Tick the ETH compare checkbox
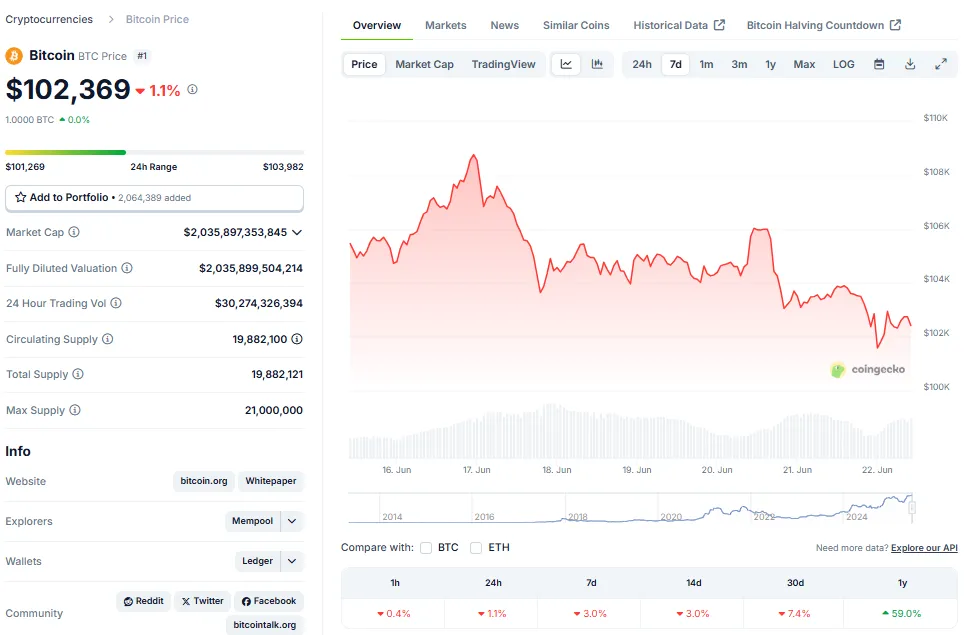Viewport: 973px width, 635px height. click(x=476, y=547)
